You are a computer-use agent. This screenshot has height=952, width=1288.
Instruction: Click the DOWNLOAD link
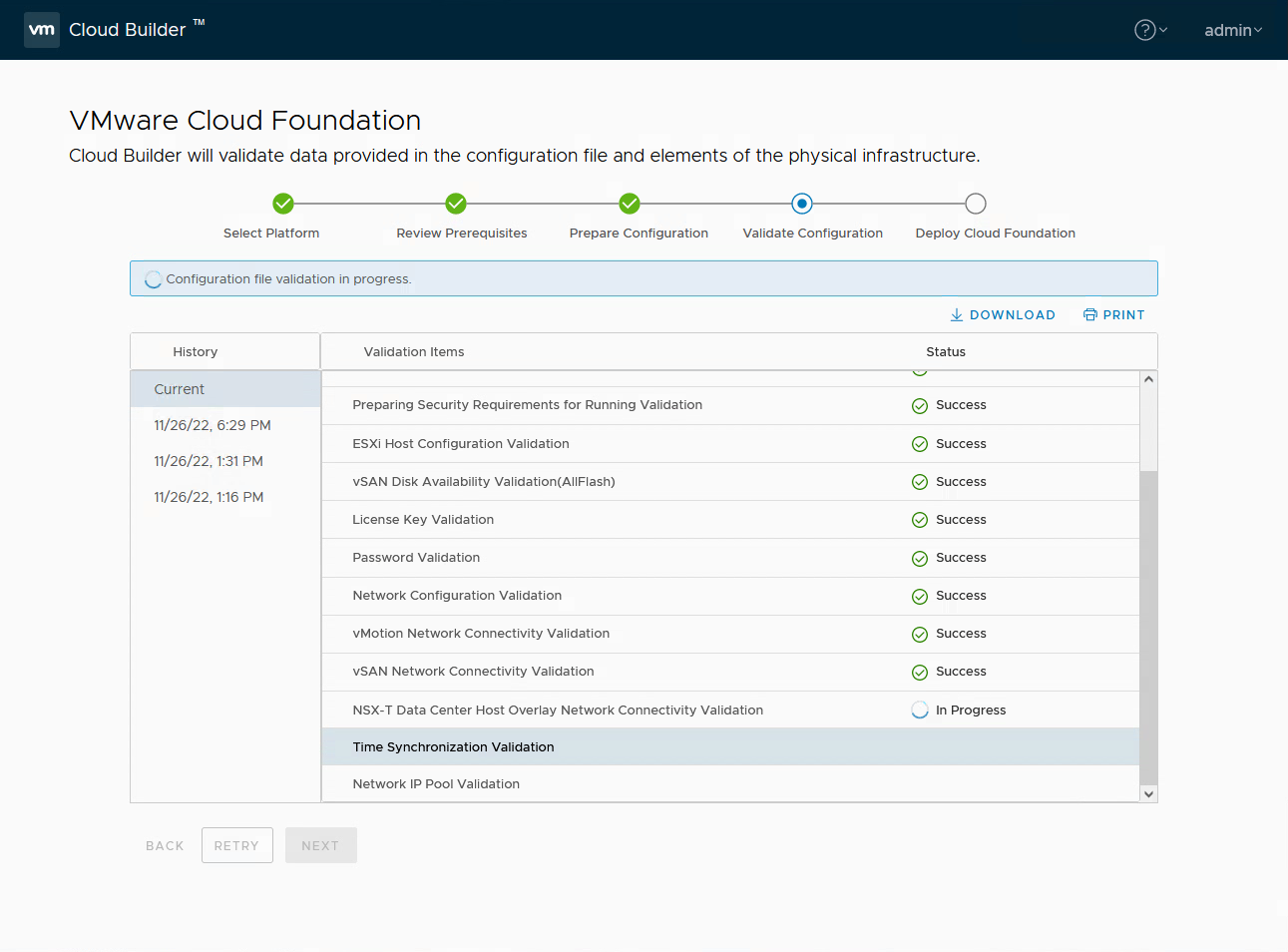[1011, 314]
